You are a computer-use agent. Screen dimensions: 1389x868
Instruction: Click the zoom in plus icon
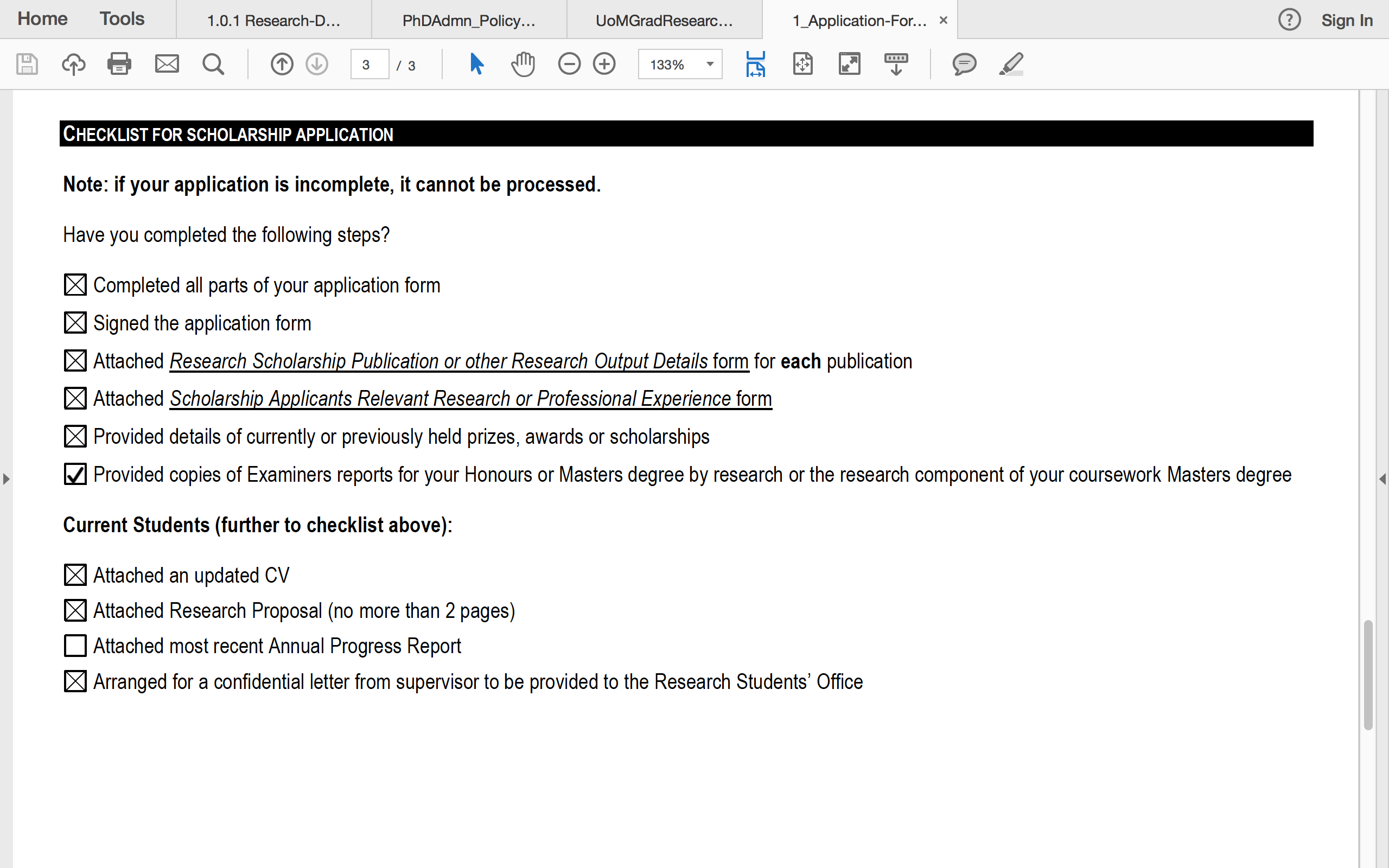coord(604,63)
